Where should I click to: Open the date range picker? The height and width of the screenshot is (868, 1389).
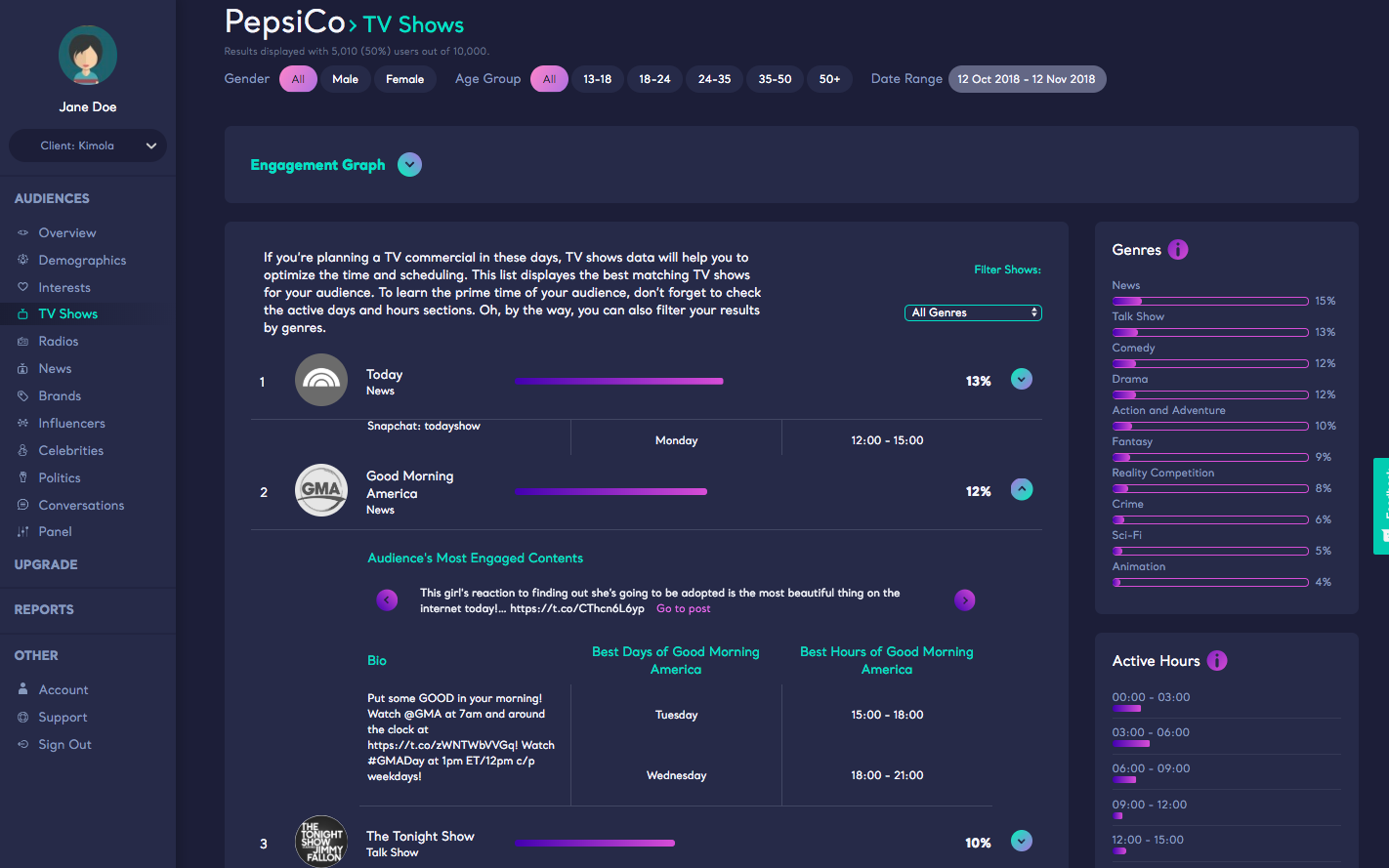pyautogui.click(x=1027, y=79)
